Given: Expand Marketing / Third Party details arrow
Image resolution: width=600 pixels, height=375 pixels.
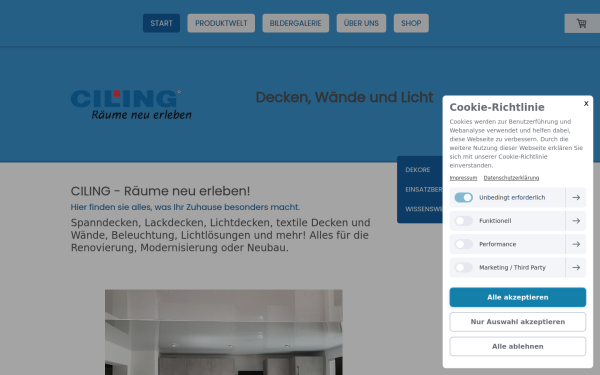Looking at the screenshot, I should tap(576, 267).
